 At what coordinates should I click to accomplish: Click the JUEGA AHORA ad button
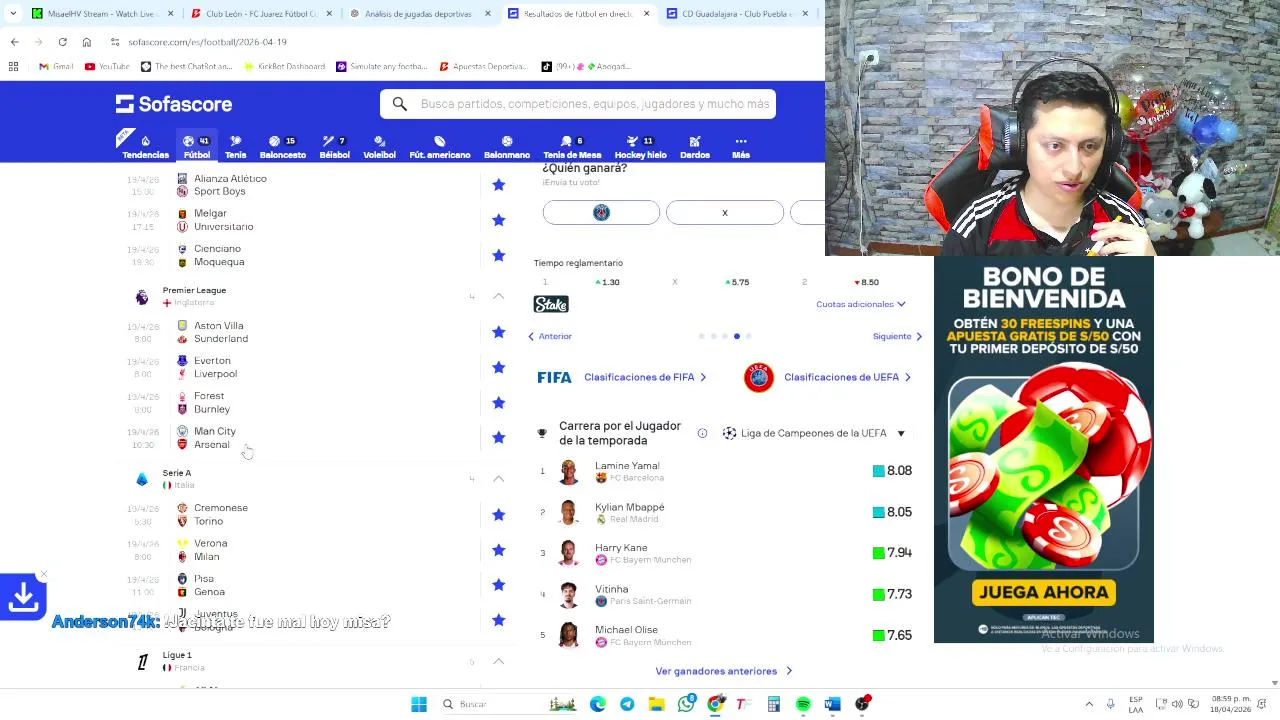point(1044,592)
